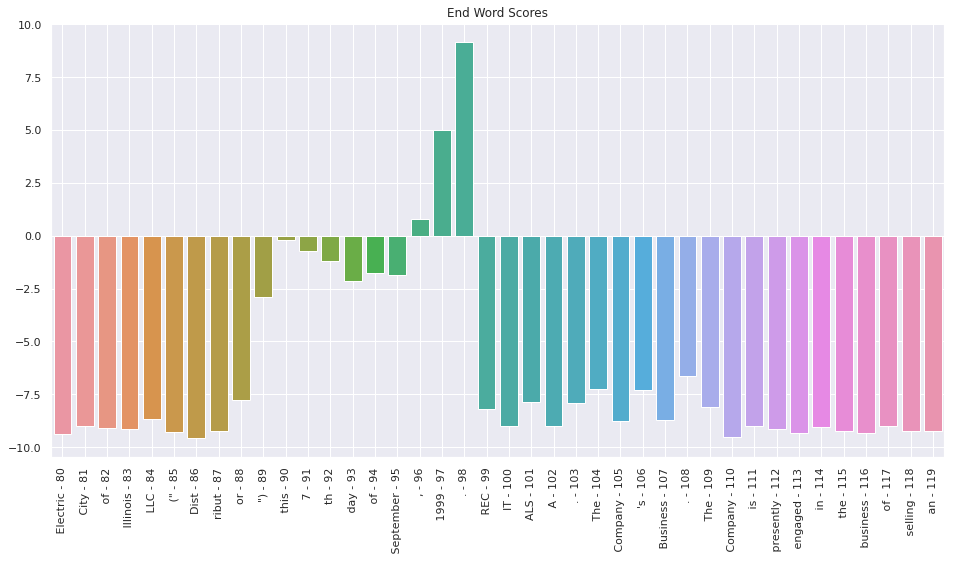Click the REC - 99 teal bar
Image resolution: width=962 pixels, height=562 pixels.
pyautogui.click(x=487, y=322)
